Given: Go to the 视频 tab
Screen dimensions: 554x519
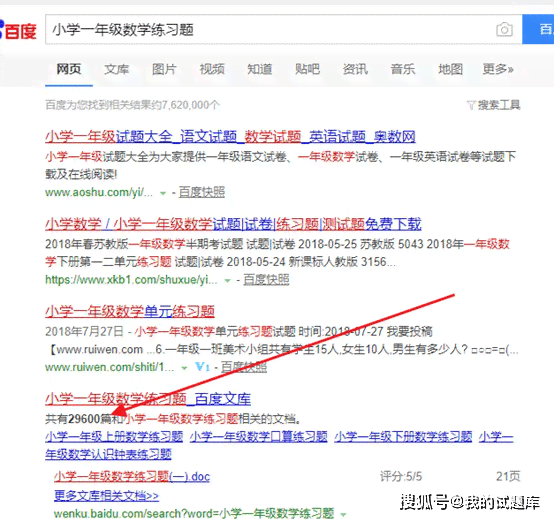Looking at the screenshot, I should [212, 69].
